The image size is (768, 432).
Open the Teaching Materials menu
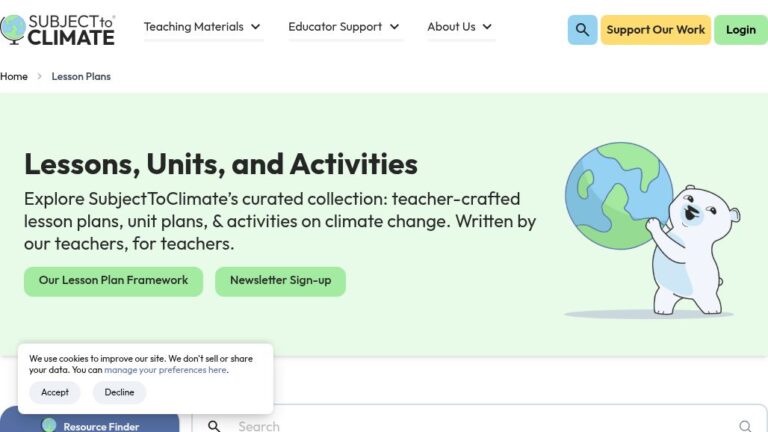(x=202, y=27)
